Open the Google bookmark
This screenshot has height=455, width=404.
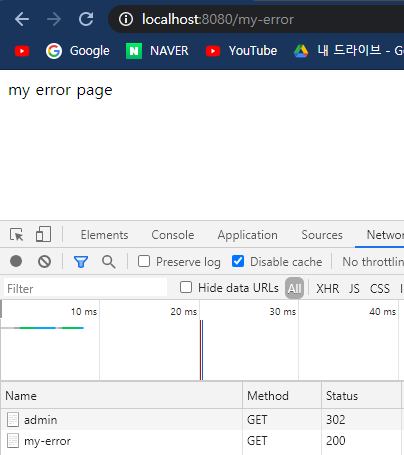point(77,51)
